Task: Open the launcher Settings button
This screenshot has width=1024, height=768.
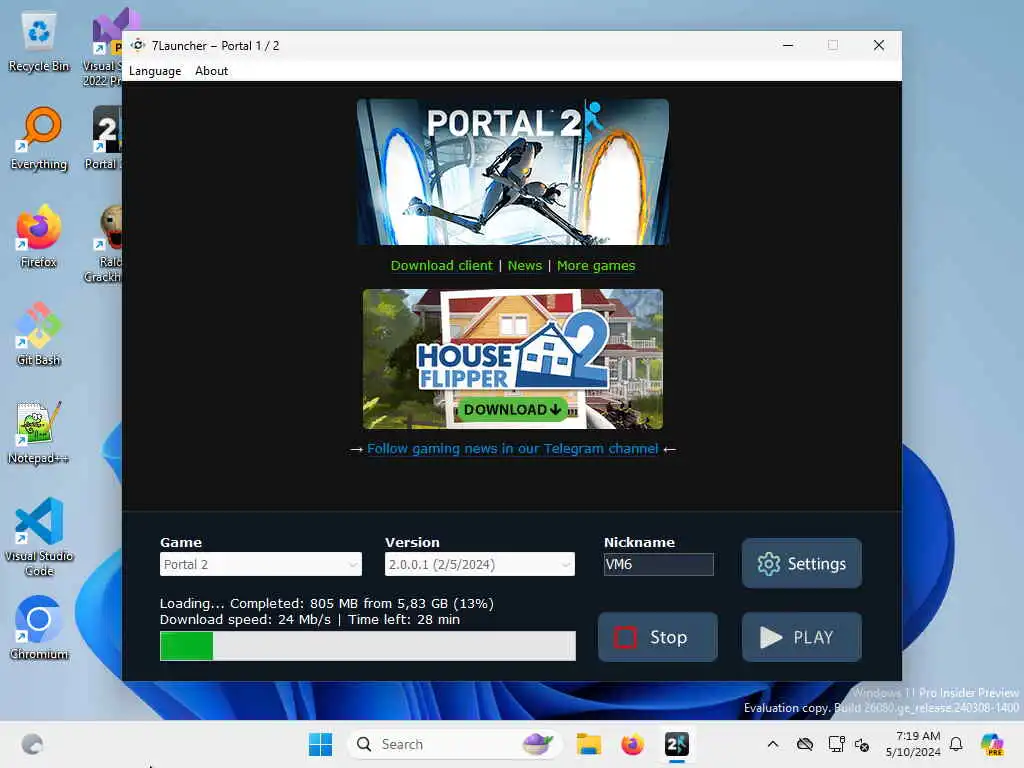Action: point(801,563)
